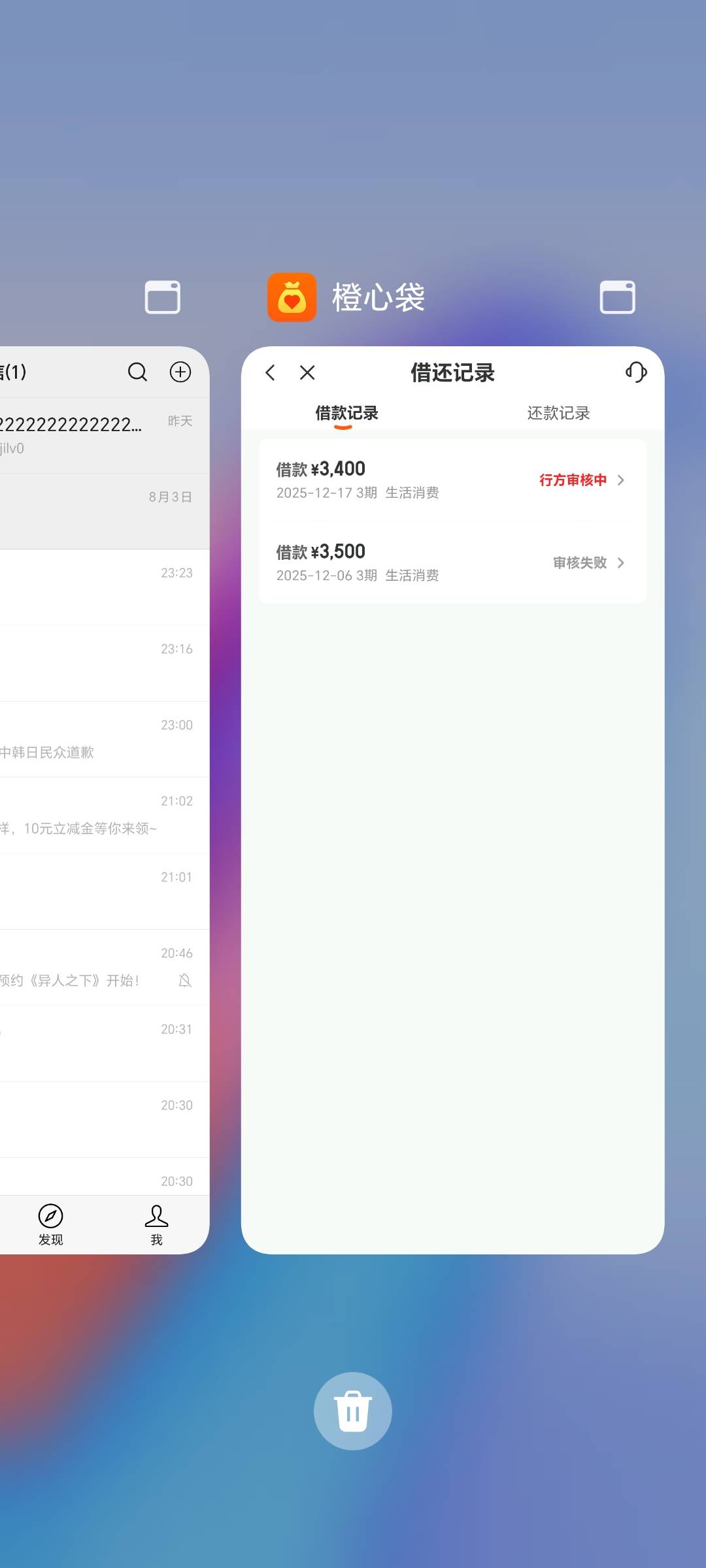Open the 我 profile tab
This screenshot has width=706, height=1568.
(156, 1224)
